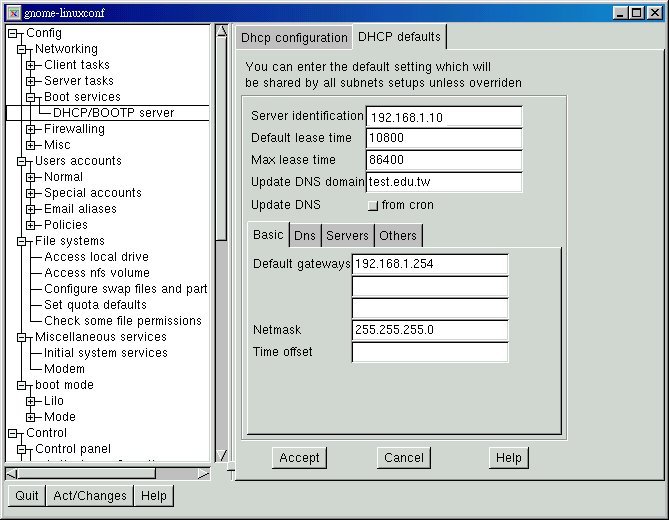This screenshot has width=669, height=520.
Task: Click the Act/Changes button
Action: click(x=90, y=496)
